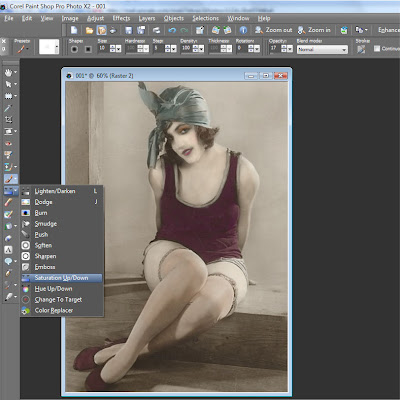Click the Opacity value field
Viewport: 400px width, 400px height.
coord(275,49)
